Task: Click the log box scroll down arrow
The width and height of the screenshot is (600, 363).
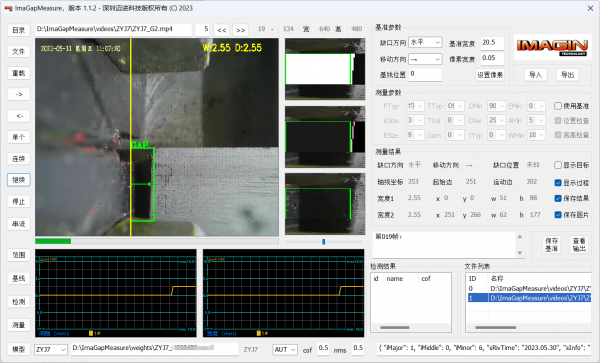Action: [x=520, y=253]
